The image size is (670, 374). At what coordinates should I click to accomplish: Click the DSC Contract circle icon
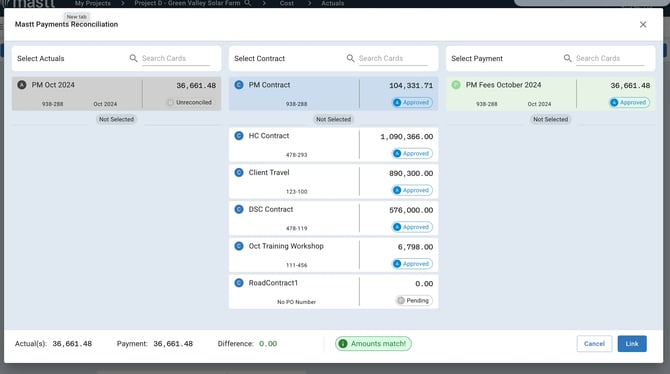point(239,209)
